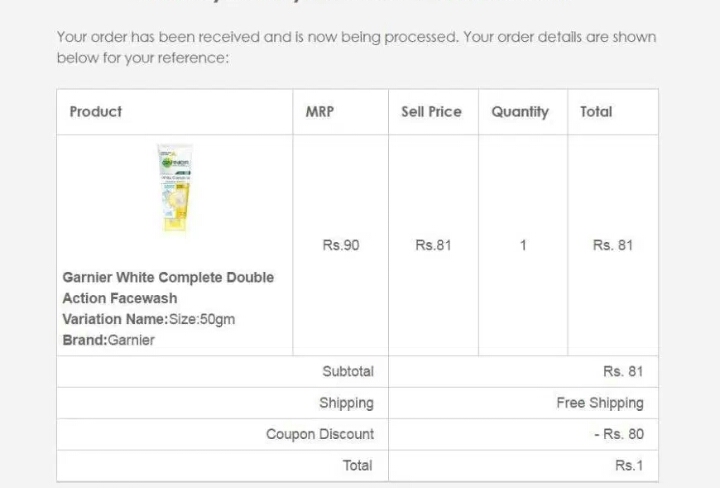Click the quantity value 1
This screenshot has height=488, width=720.
(523, 245)
